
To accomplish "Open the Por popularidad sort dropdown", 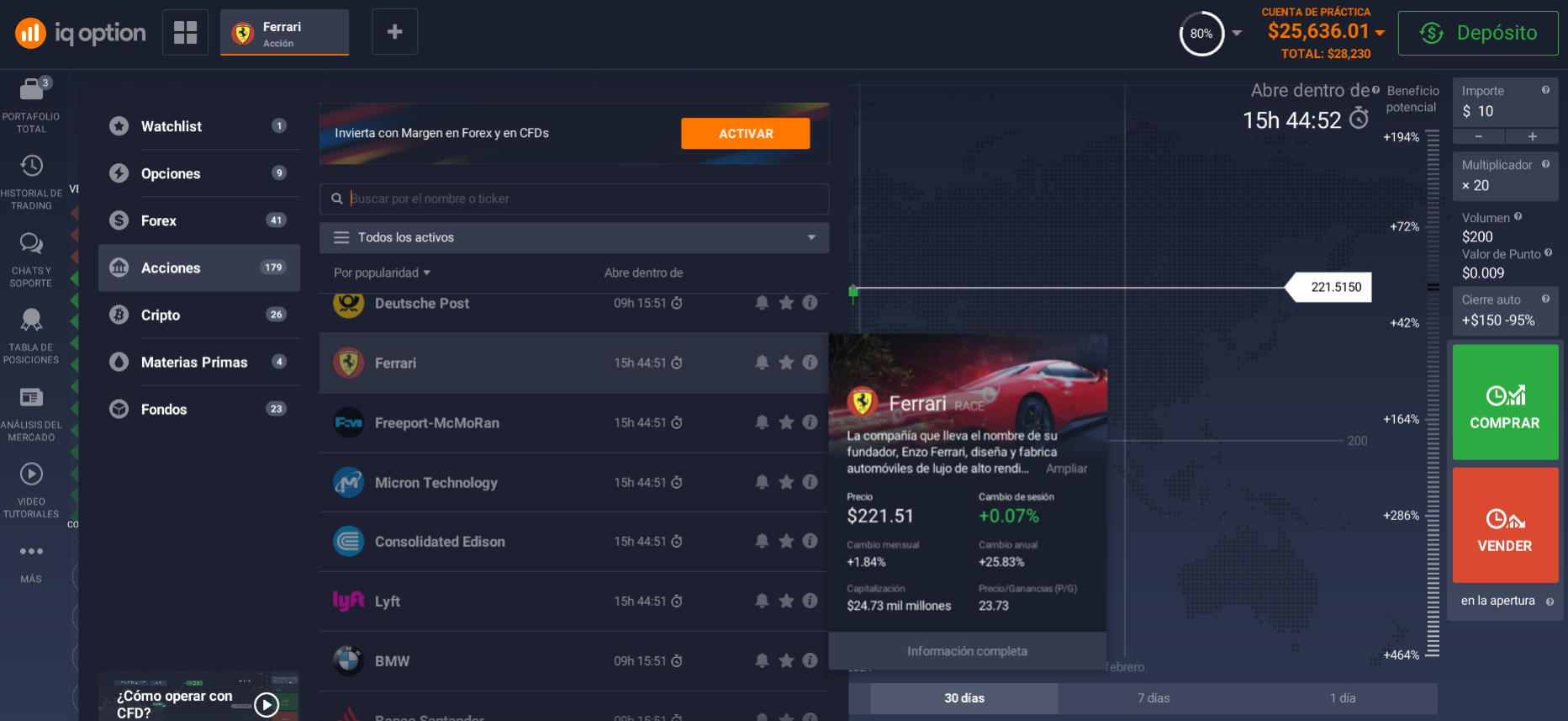I will [x=382, y=273].
